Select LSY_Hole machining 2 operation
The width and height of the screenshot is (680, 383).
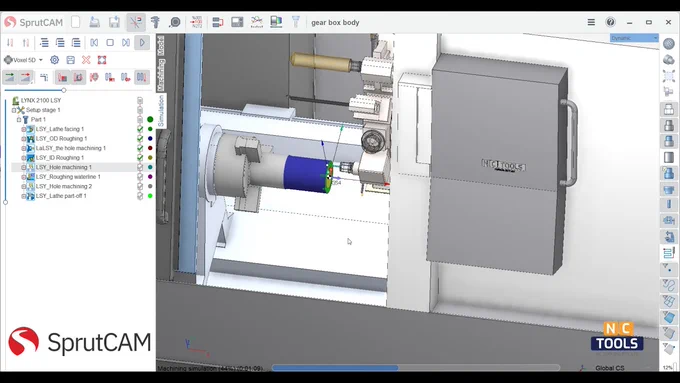(x=64, y=187)
